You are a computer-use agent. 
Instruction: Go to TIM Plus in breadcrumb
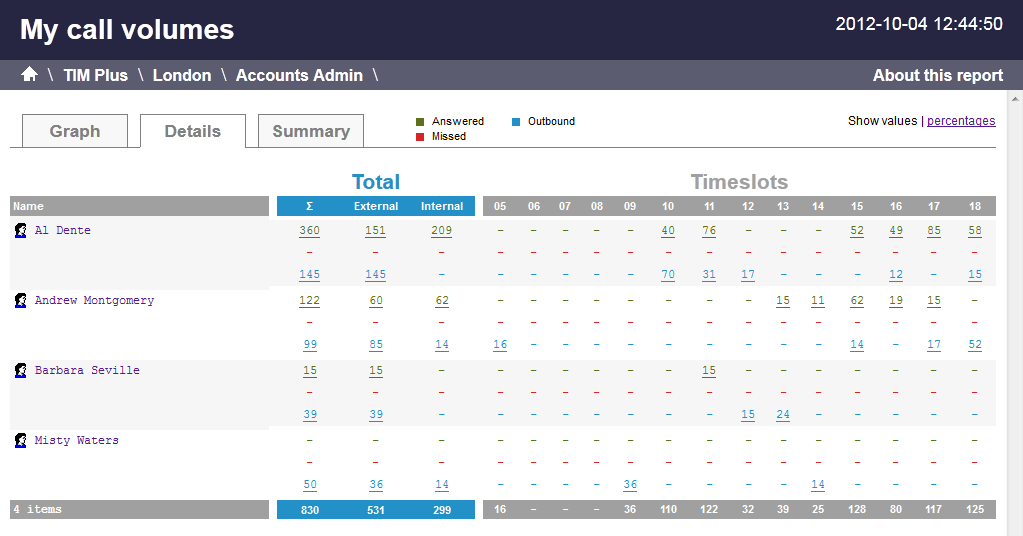(x=95, y=75)
